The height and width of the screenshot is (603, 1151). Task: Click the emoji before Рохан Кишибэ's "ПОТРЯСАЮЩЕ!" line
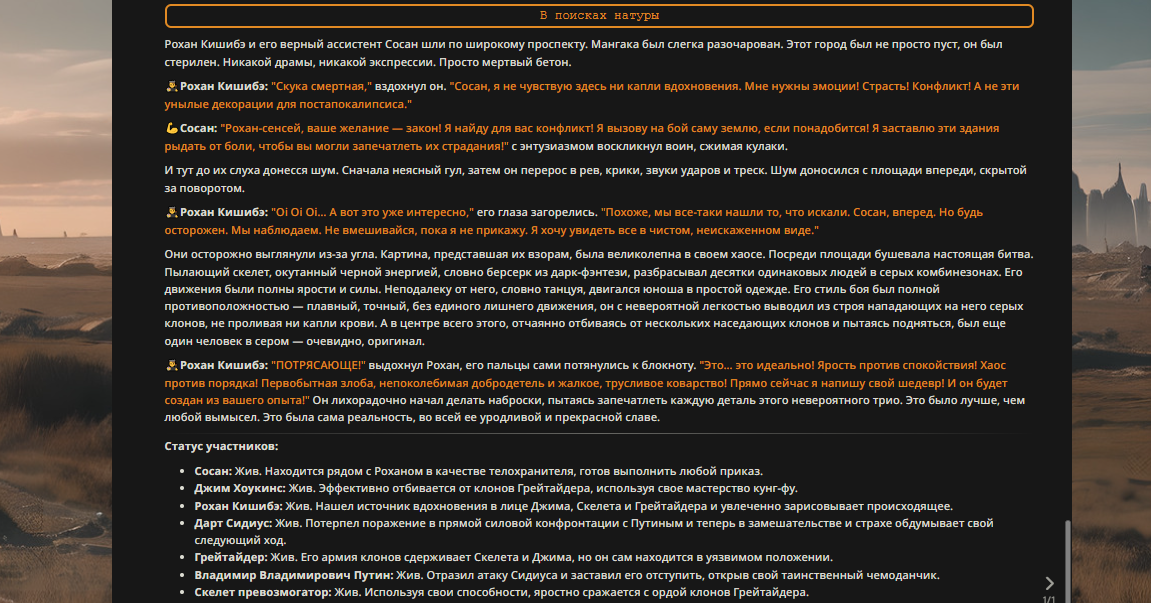[x=172, y=365]
